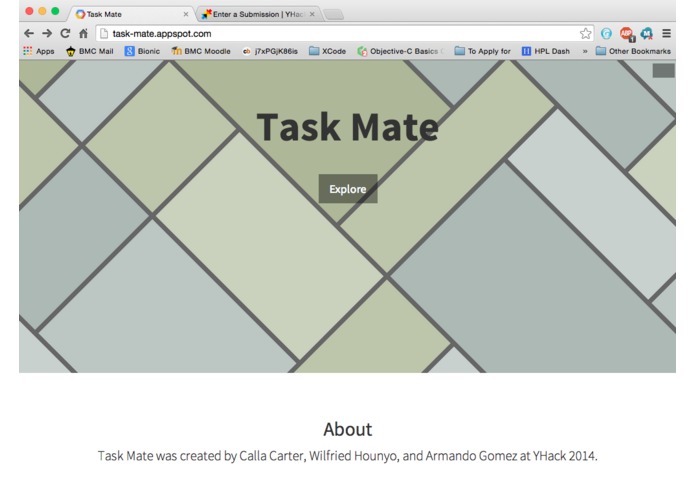Viewport: 695px width, 494px height.
Task: Open the XCode bookmarks folder
Action: click(x=327, y=51)
